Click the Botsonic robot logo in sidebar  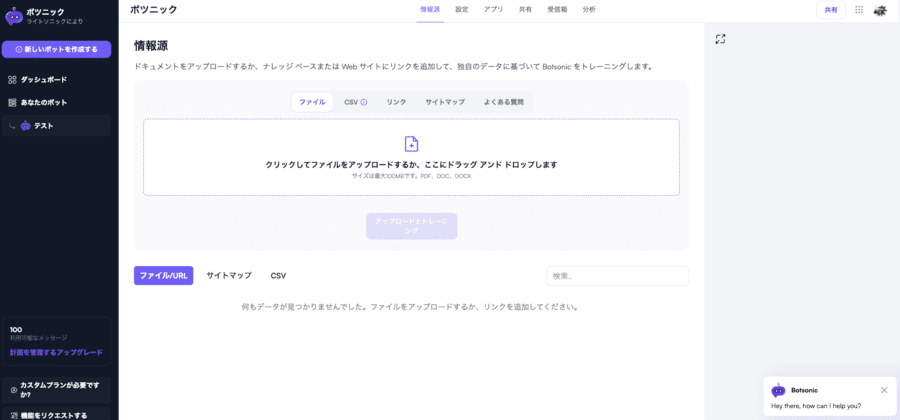(x=14, y=16)
